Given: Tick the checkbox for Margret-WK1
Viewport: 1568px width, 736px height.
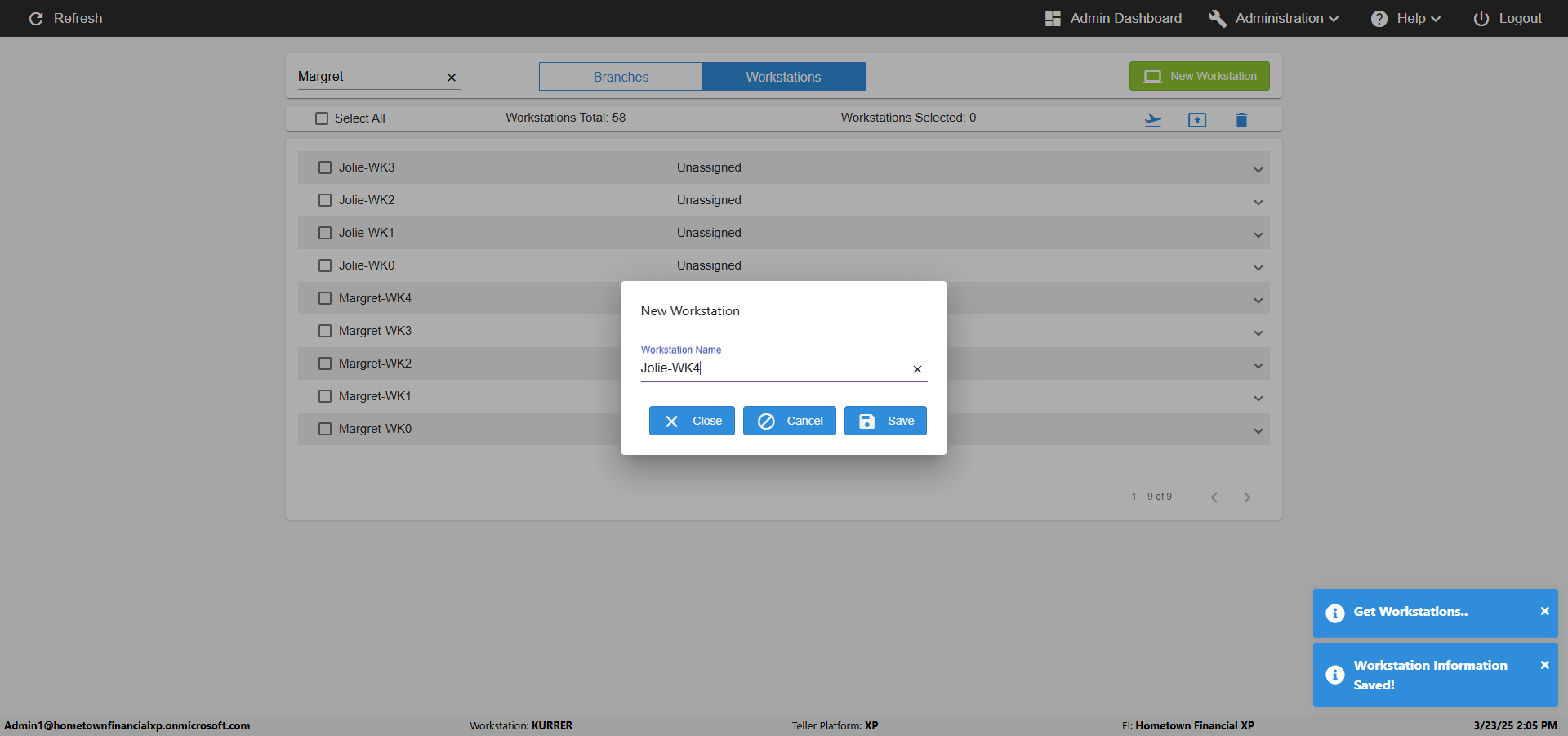Looking at the screenshot, I should (325, 396).
